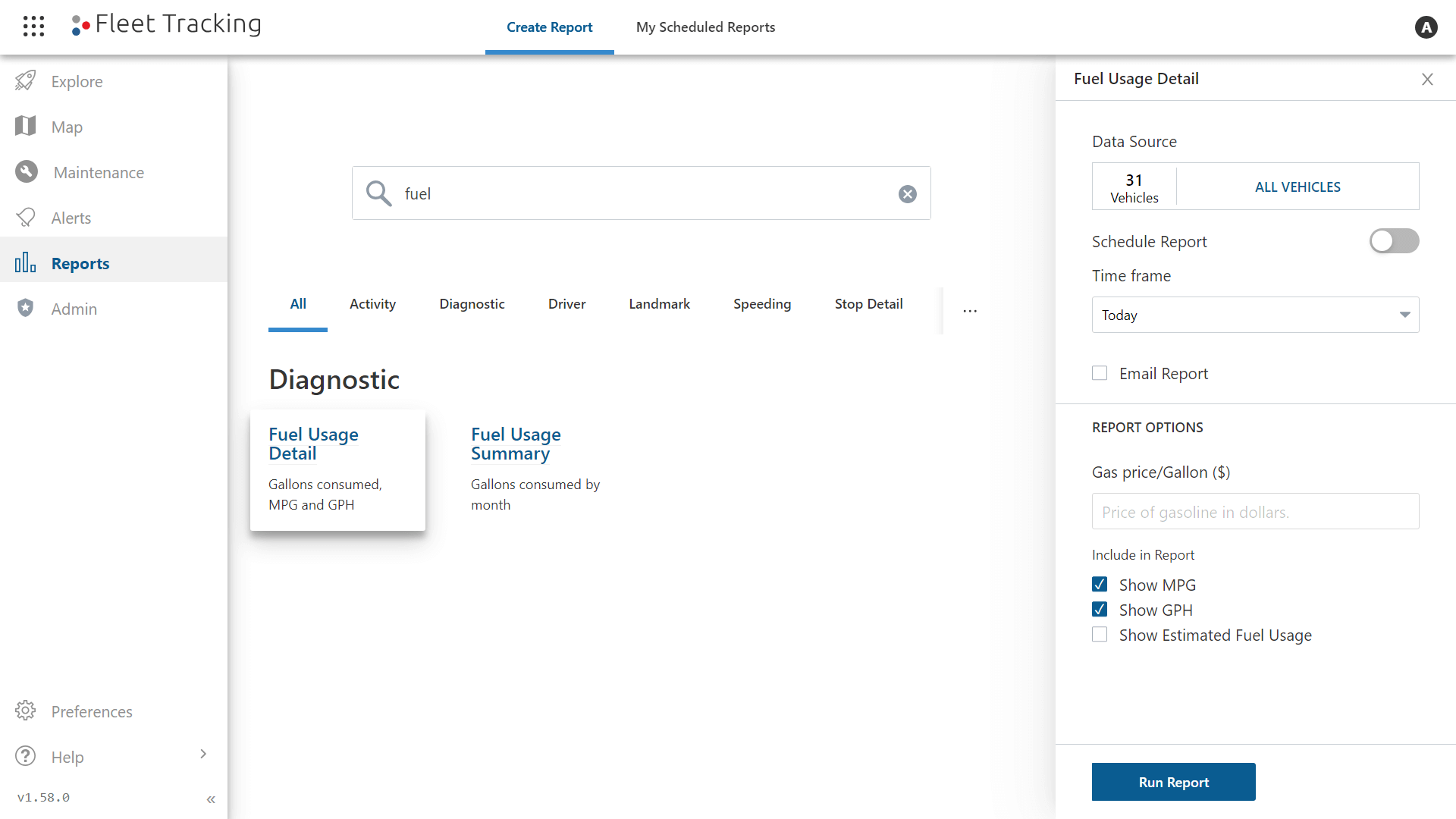
Task: Click the ALL VEHICLES button
Action: (x=1298, y=187)
